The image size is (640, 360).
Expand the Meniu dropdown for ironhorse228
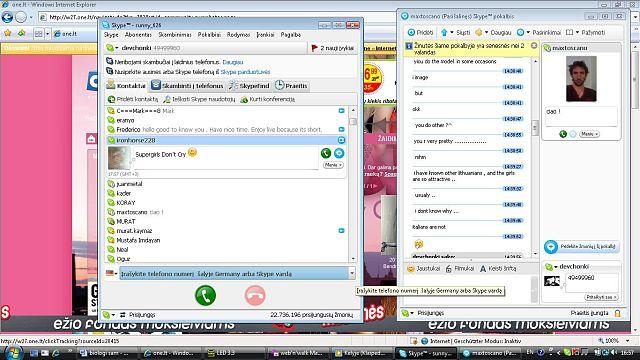333,165
